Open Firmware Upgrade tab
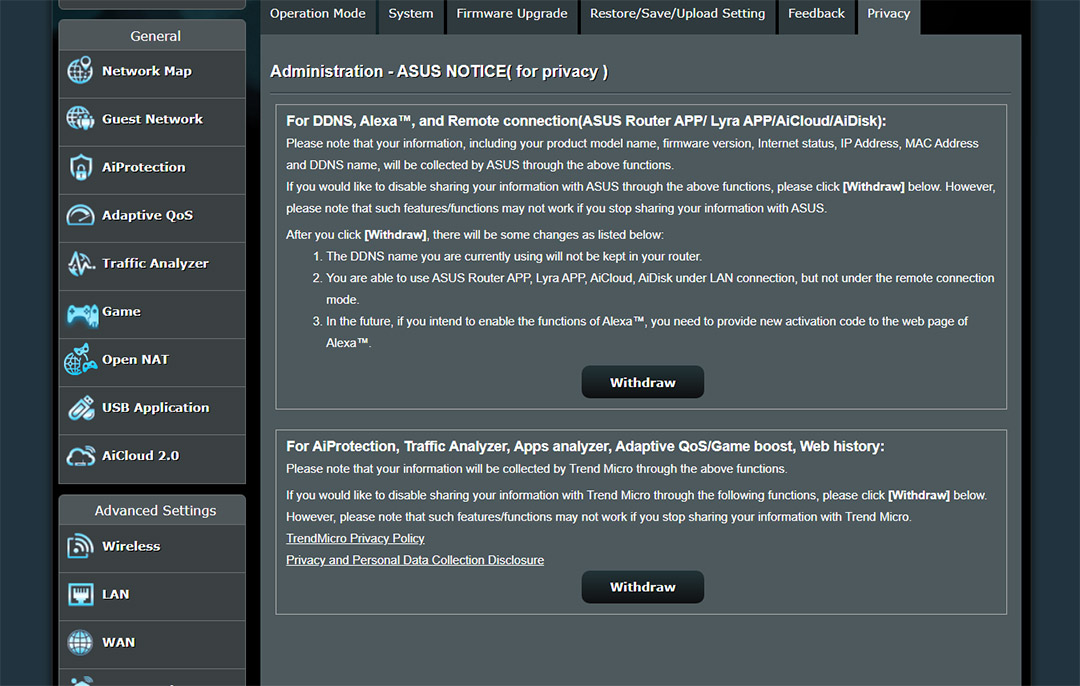This screenshot has width=1080, height=686. (x=512, y=16)
